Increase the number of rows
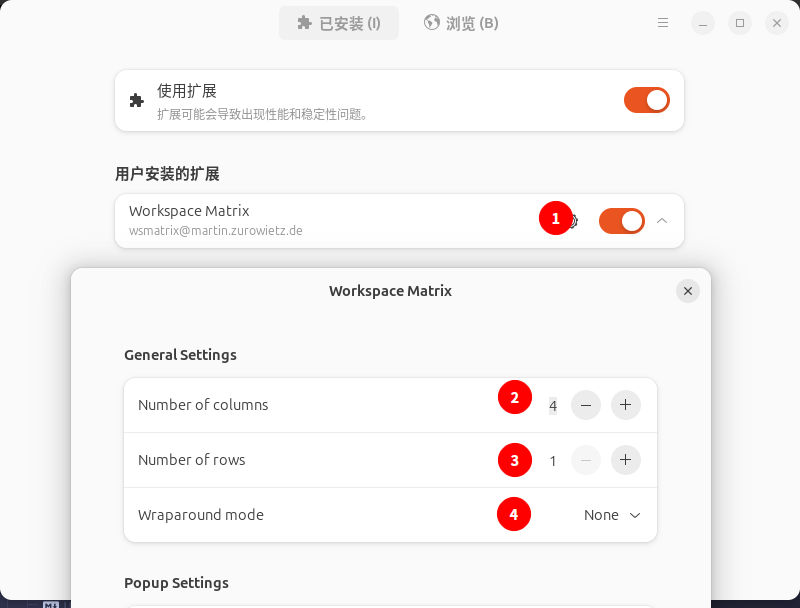800x608 pixels. point(625,460)
